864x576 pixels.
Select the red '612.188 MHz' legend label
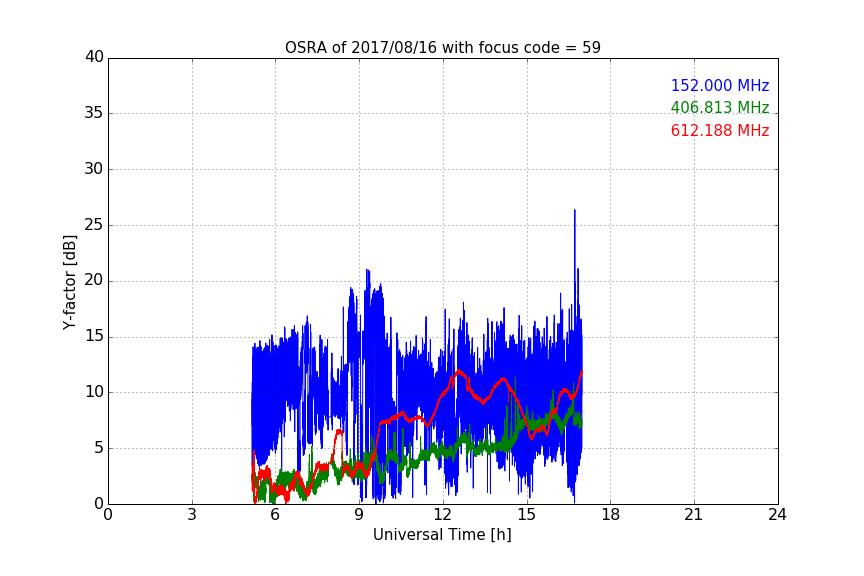(x=720, y=131)
